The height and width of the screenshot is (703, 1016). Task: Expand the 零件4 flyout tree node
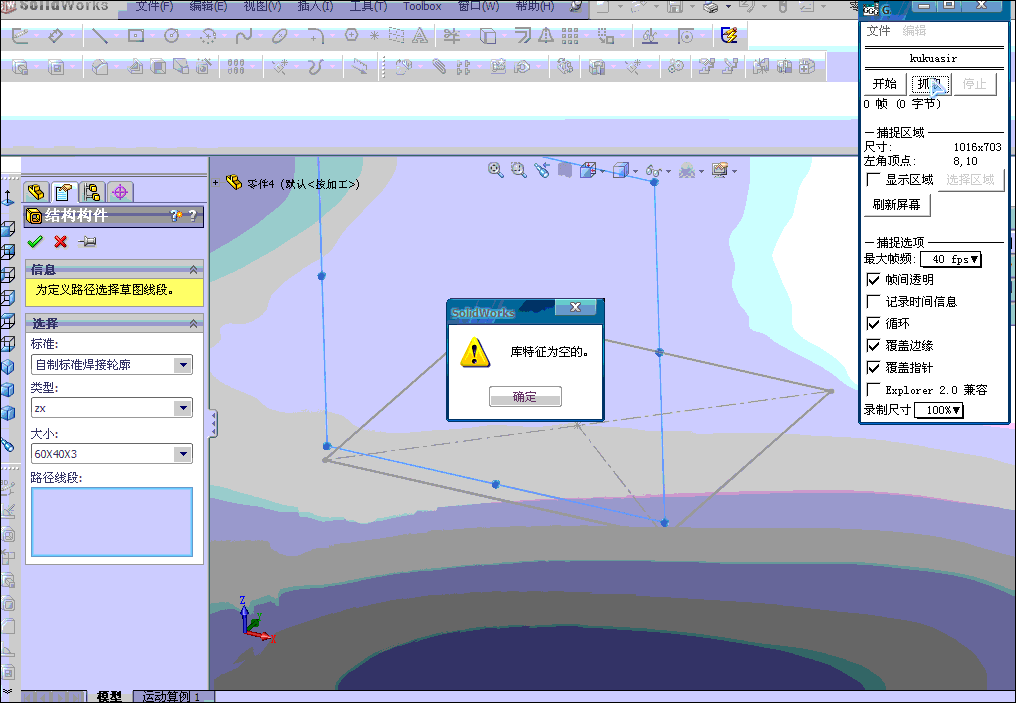point(216,183)
